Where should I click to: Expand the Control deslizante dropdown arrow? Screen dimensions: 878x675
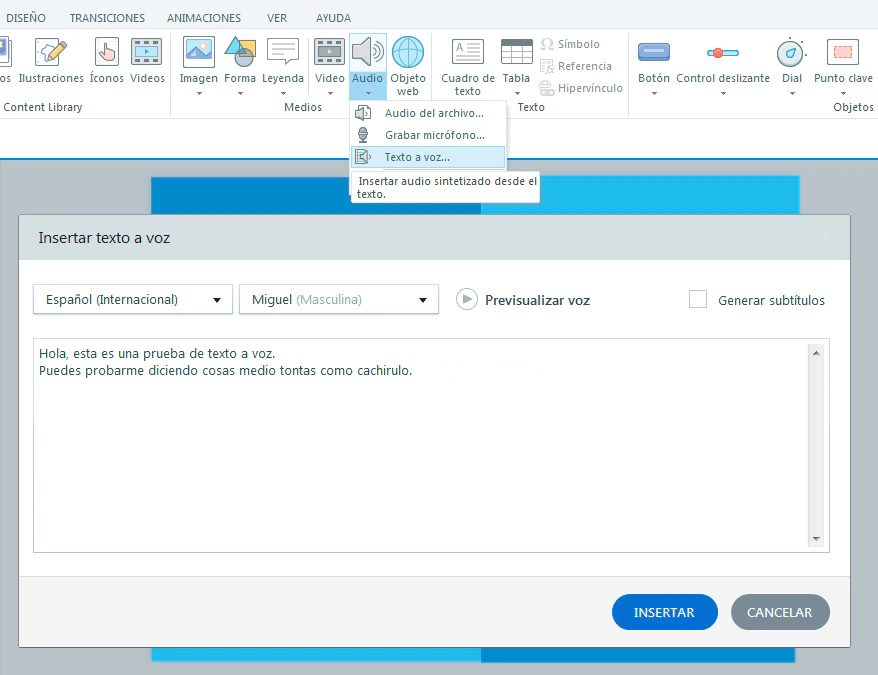(723, 94)
